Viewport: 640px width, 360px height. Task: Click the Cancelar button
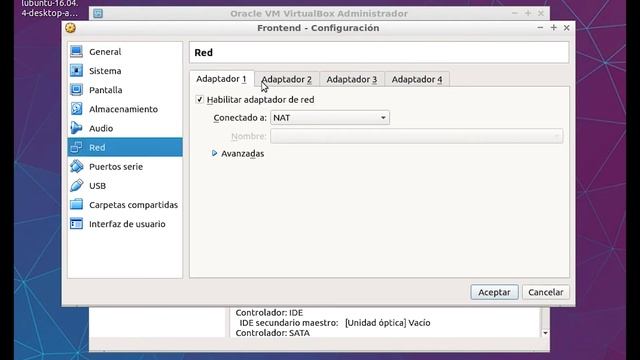[546, 292]
